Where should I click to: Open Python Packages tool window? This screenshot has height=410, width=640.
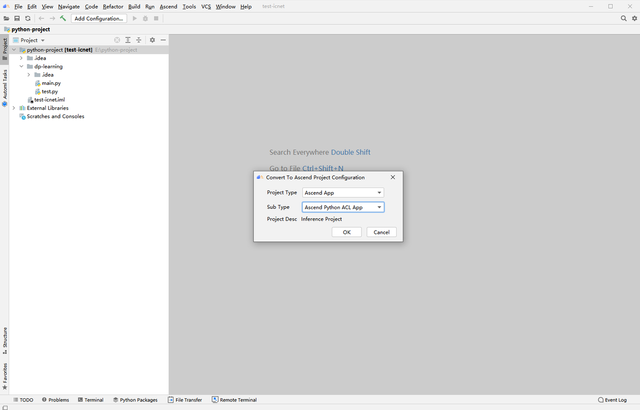tap(135, 400)
